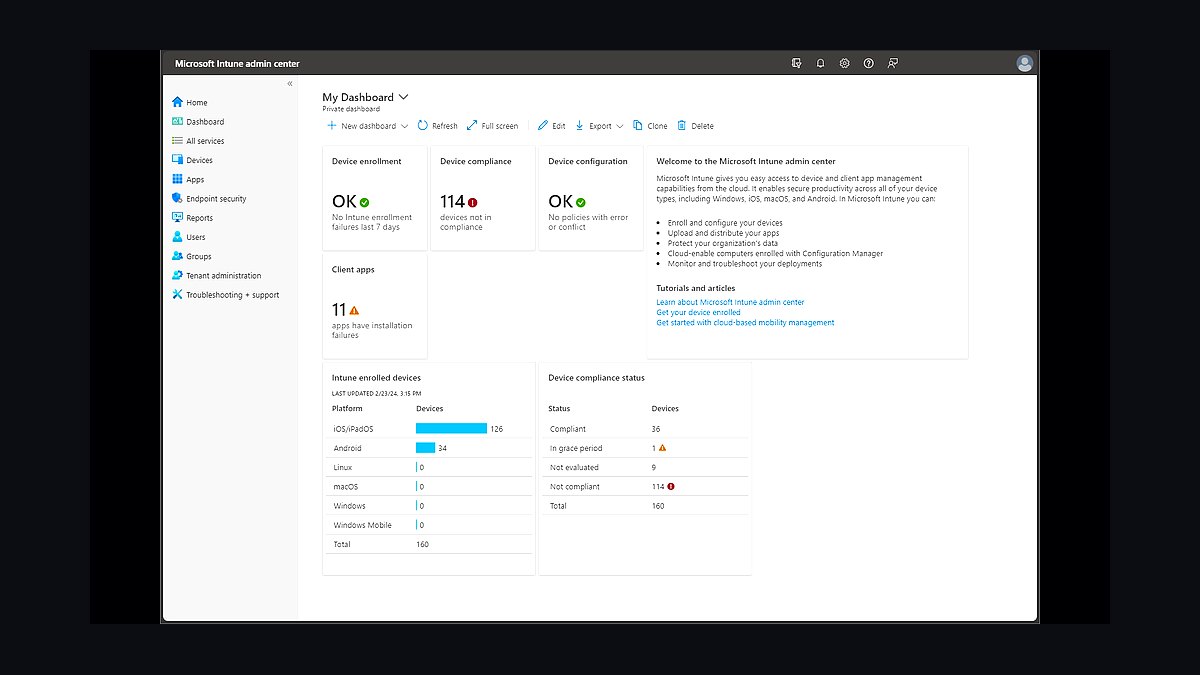
Task: Click the Devices icon in sidebar
Action: 177,160
